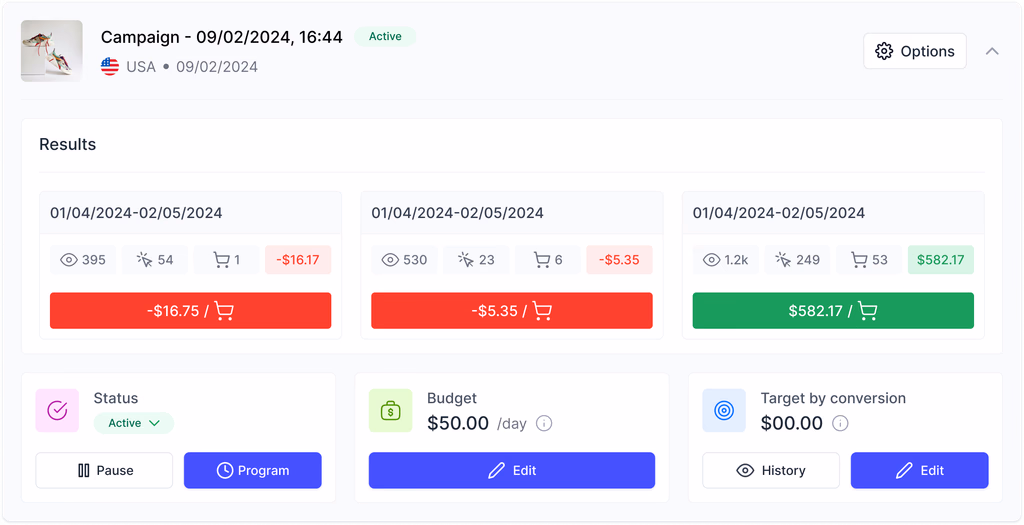Click the campaign product thumbnail image
The image size is (1024, 525).
[52, 51]
